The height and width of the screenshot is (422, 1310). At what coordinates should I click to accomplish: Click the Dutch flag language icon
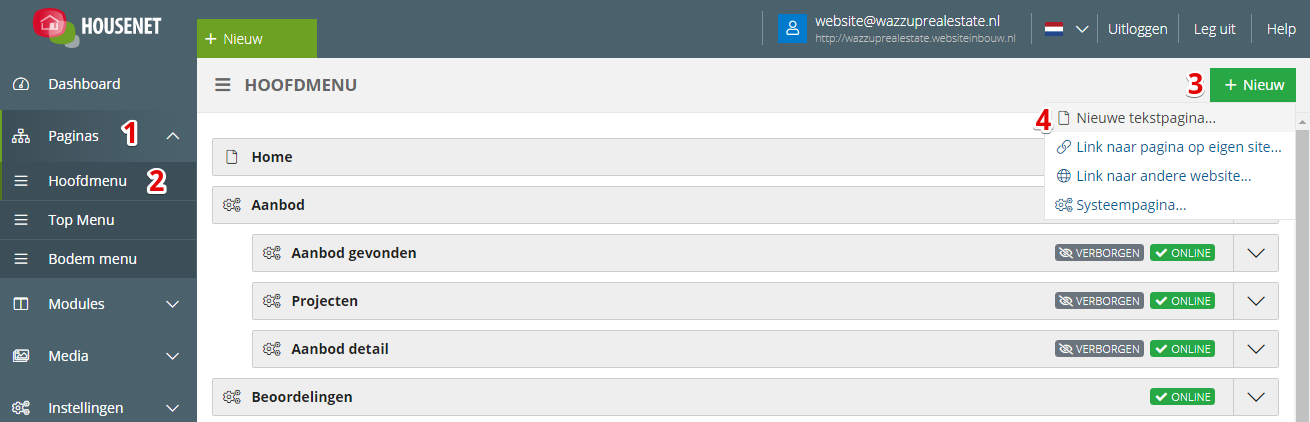click(x=1054, y=29)
